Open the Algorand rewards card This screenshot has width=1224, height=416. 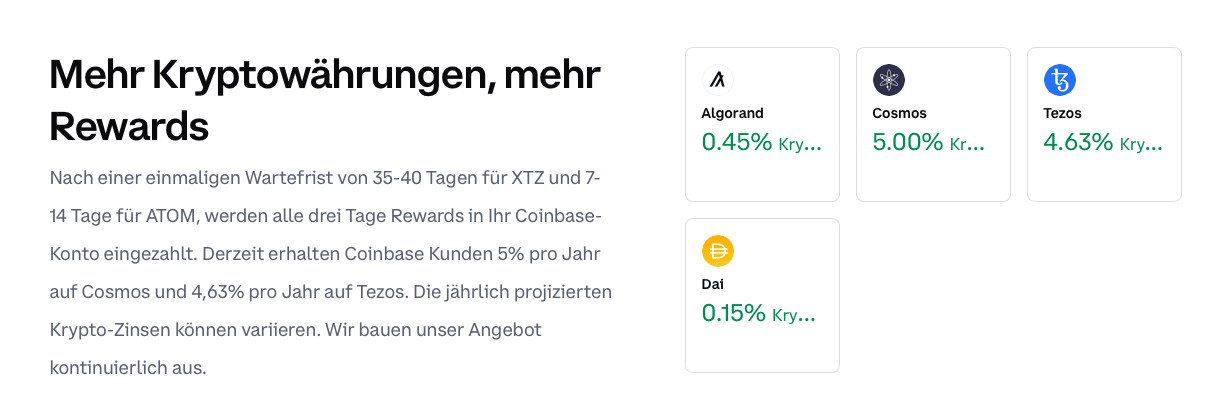click(762, 124)
